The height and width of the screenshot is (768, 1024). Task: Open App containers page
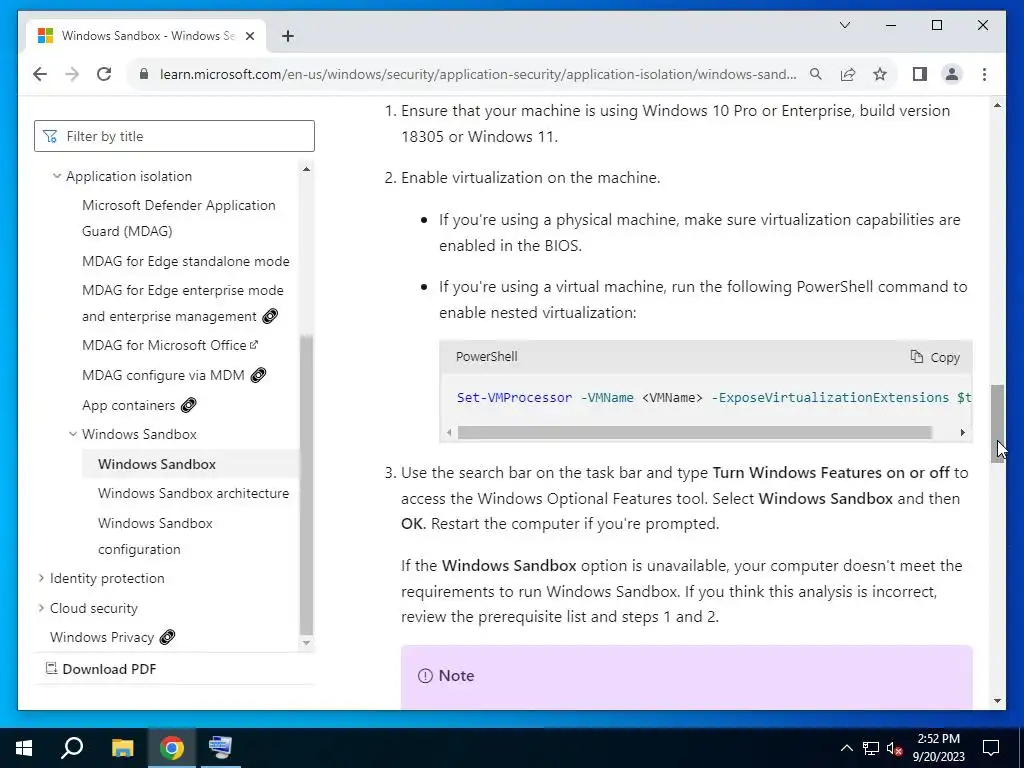coord(129,405)
